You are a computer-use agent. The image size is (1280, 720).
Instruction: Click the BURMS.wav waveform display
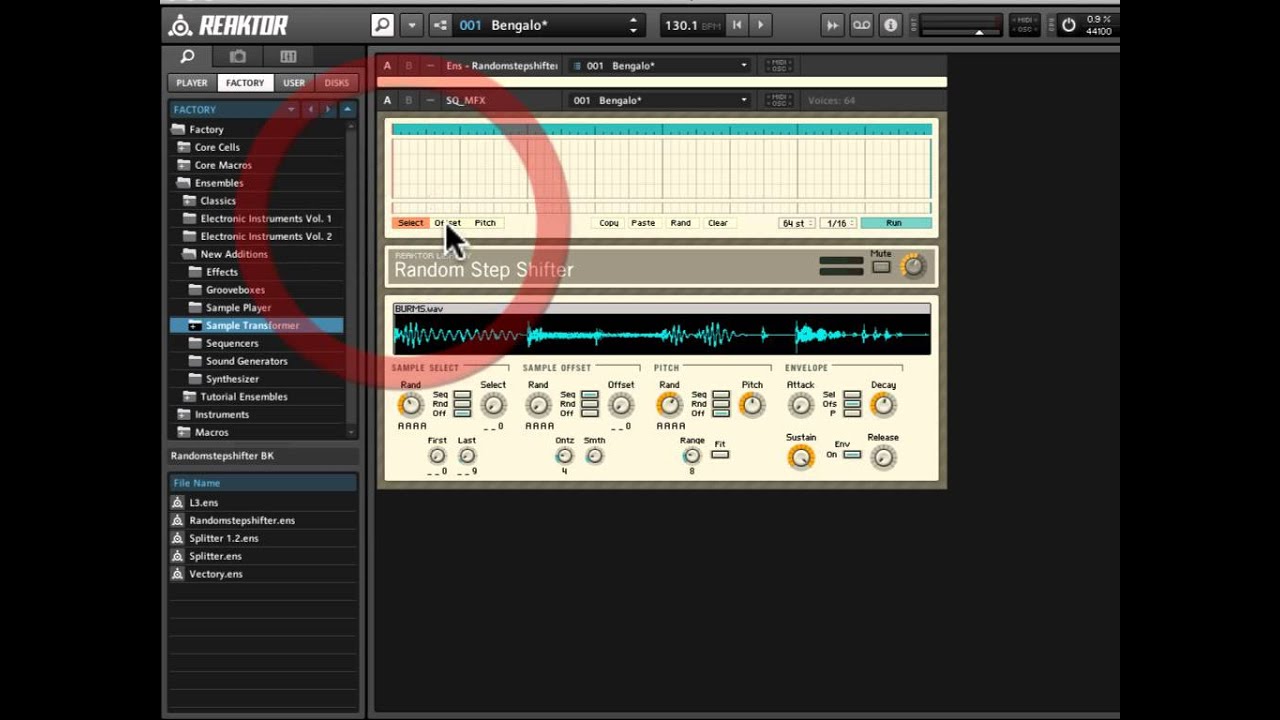pyautogui.click(x=662, y=334)
